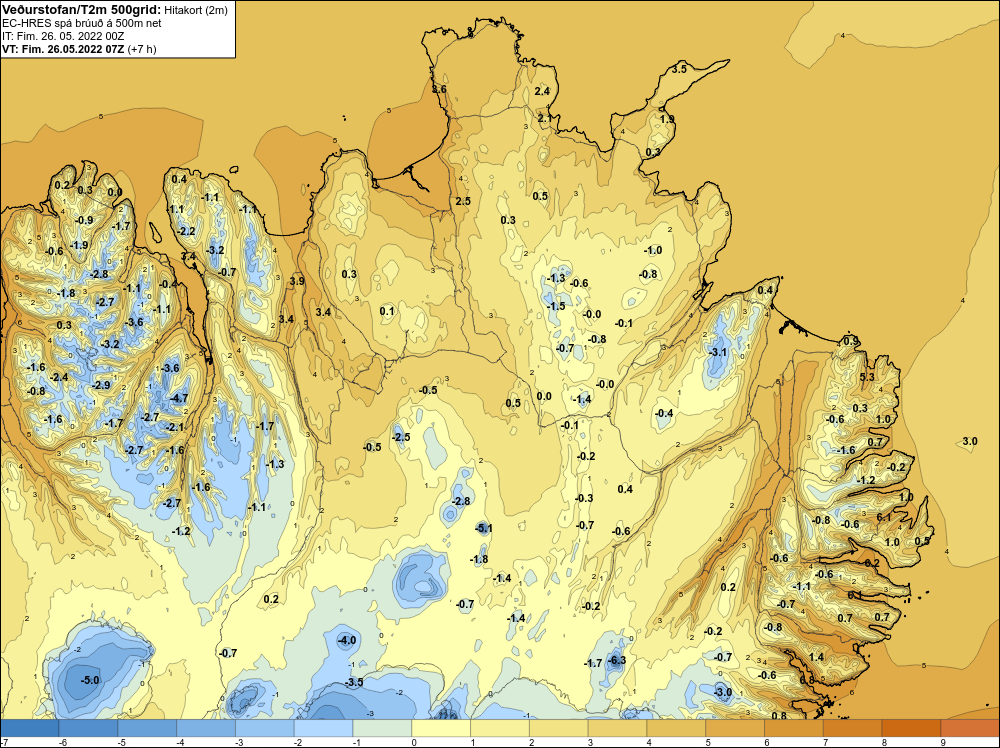Select the legend tick label '5'

(x=708, y=742)
